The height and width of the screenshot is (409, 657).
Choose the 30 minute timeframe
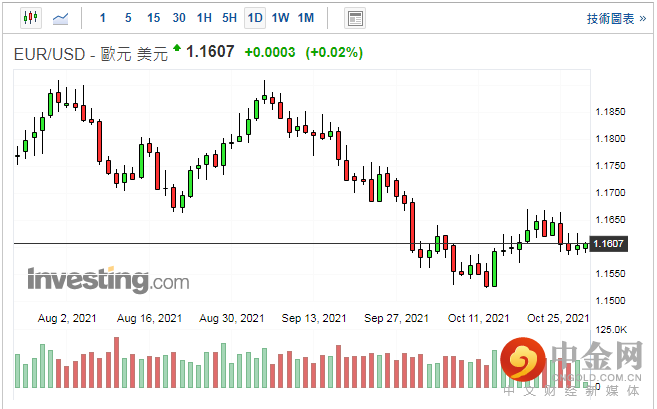pos(179,18)
